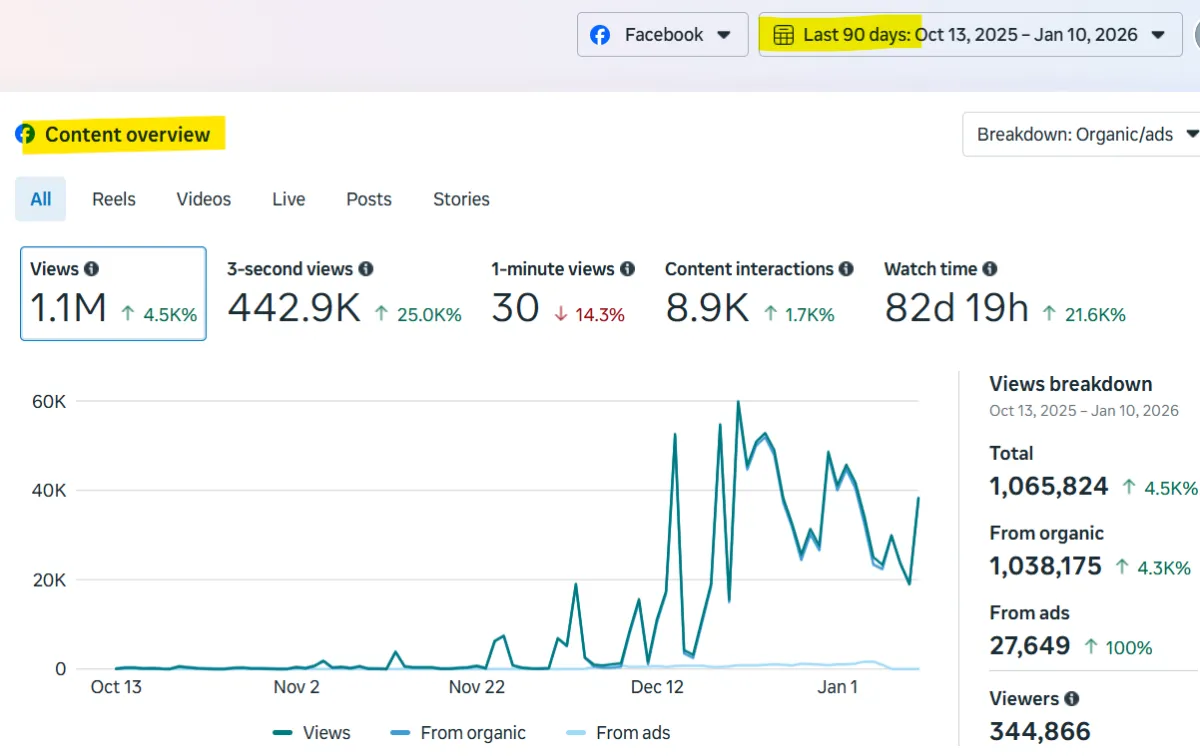The image size is (1200, 756).
Task: Click info icon beside Content interactions
Action: coord(846,269)
